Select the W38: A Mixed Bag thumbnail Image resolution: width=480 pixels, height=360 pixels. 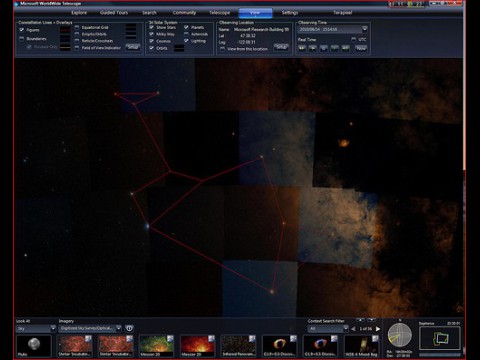(x=361, y=346)
